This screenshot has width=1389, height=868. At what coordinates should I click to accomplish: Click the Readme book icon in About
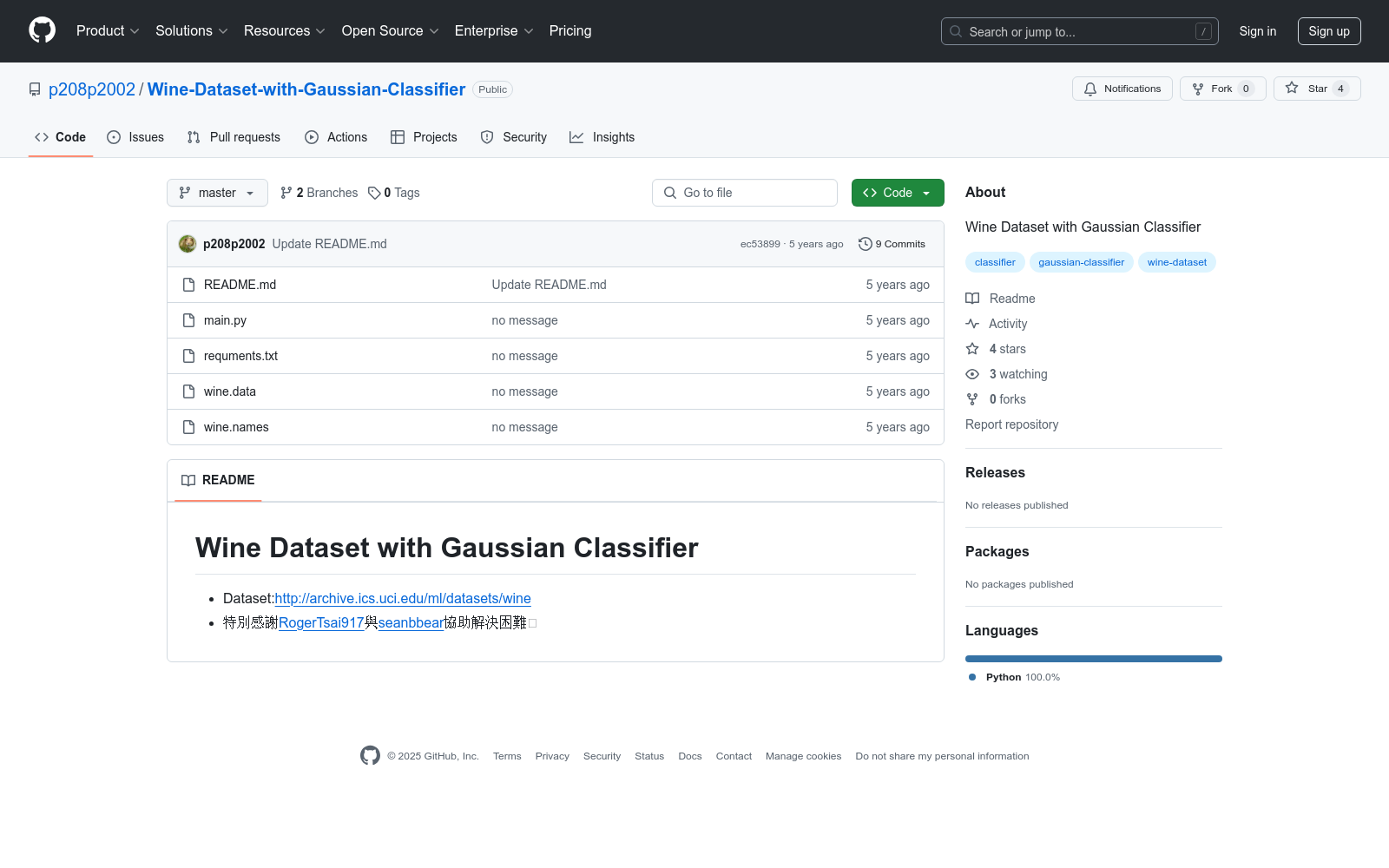coord(972,299)
